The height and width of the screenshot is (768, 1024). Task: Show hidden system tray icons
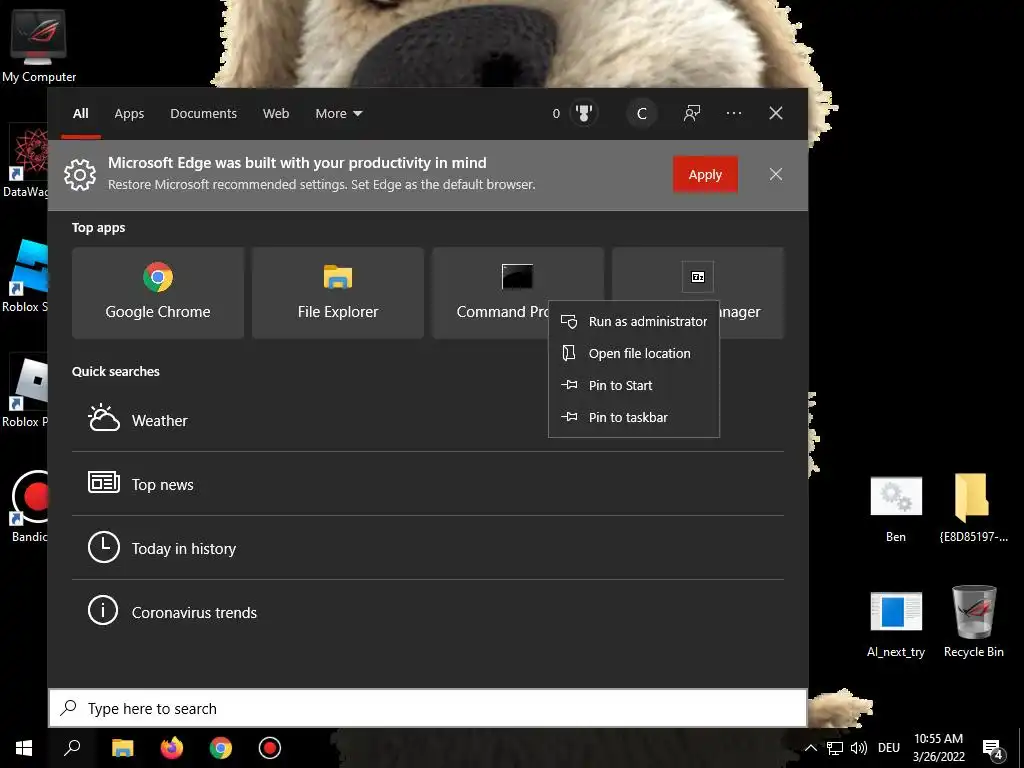(x=810, y=748)
